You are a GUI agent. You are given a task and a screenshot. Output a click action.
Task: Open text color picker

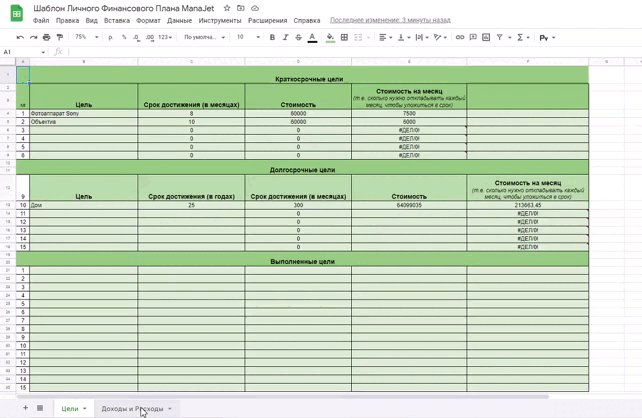(312, 37)
